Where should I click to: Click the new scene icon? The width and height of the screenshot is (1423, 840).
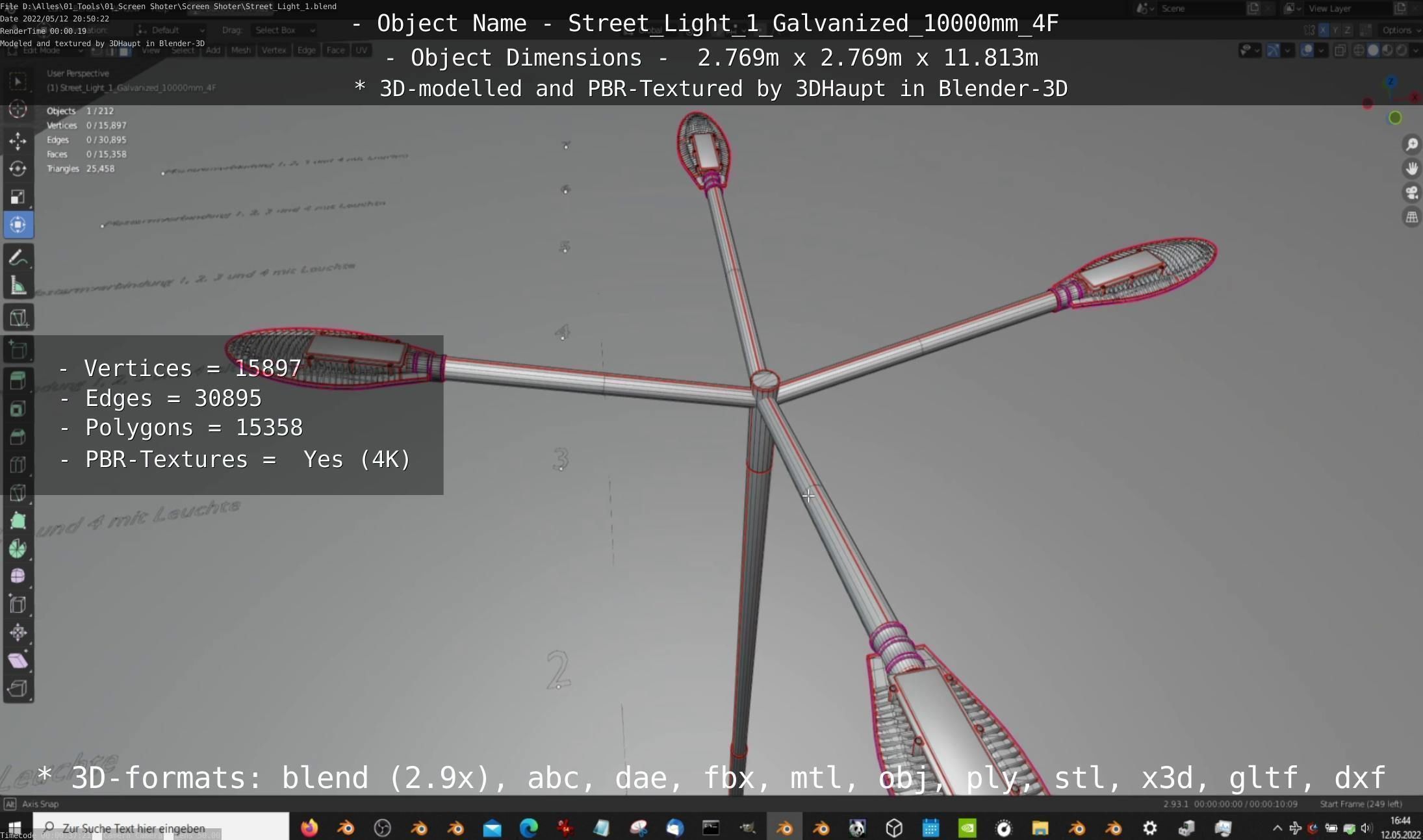pyautogui.click(x=1253, y=8)
